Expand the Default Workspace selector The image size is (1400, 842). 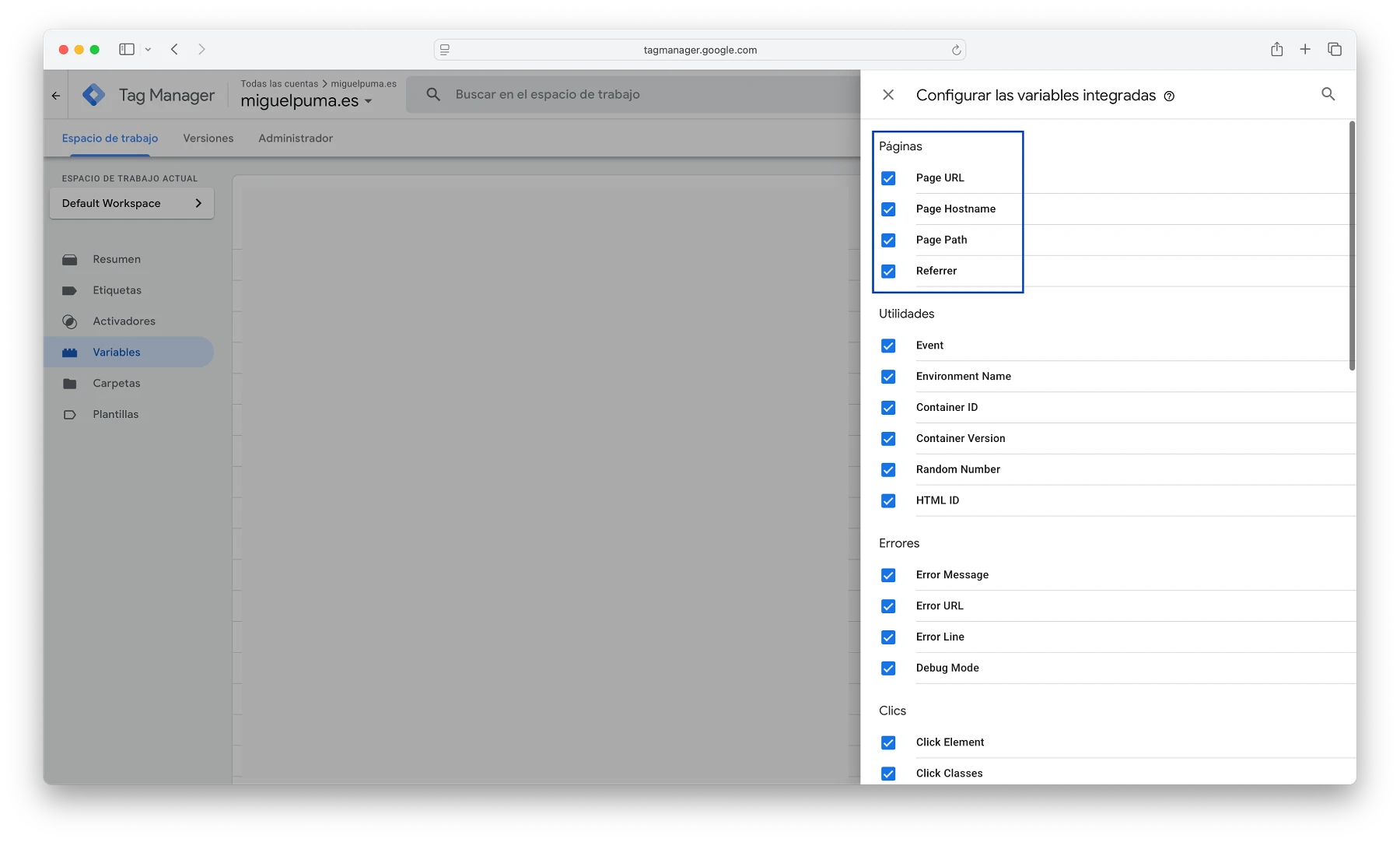pos(131,203)
